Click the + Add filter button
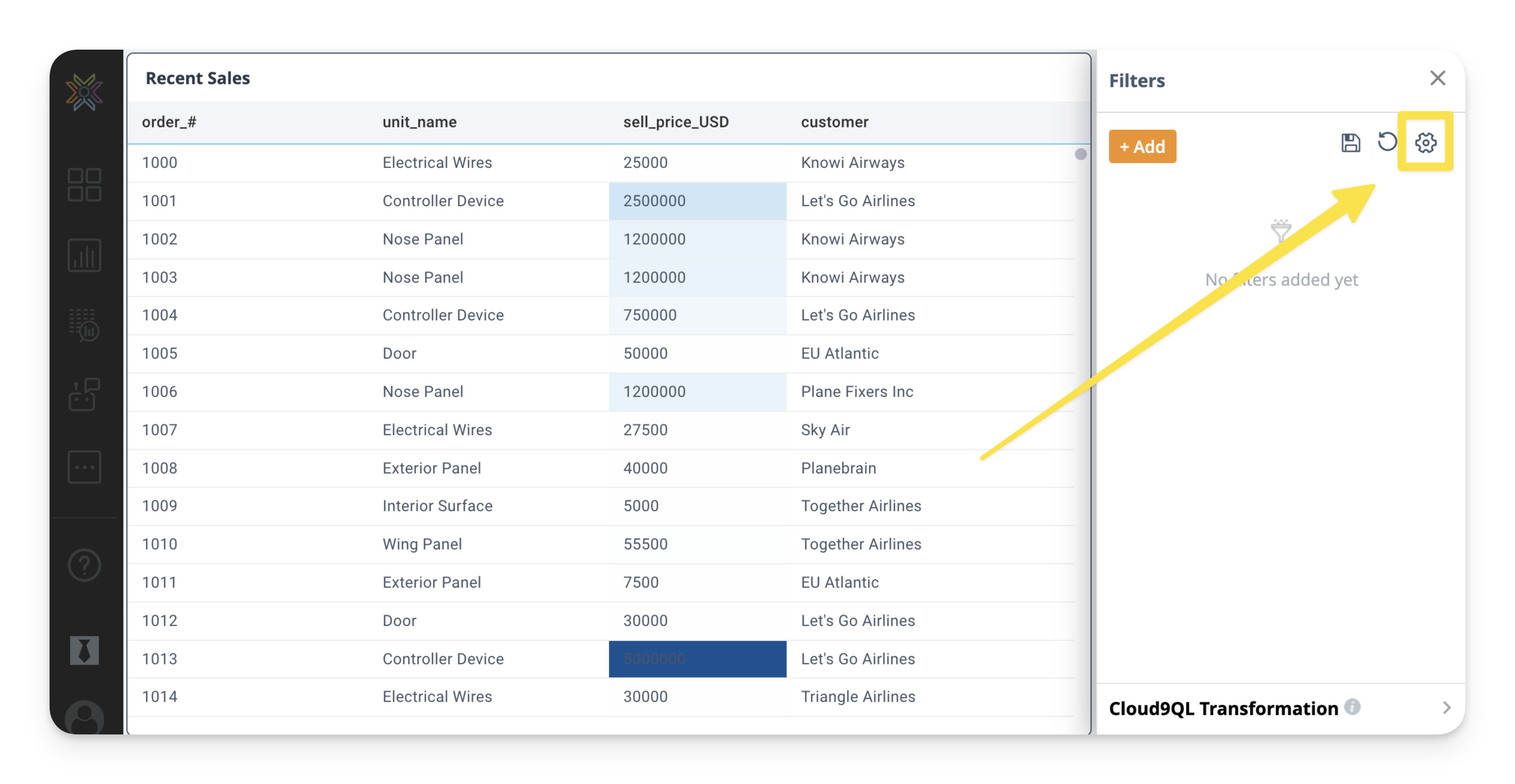Image resolution: width=1515 pixels, height=784 pixels. 1142,147
